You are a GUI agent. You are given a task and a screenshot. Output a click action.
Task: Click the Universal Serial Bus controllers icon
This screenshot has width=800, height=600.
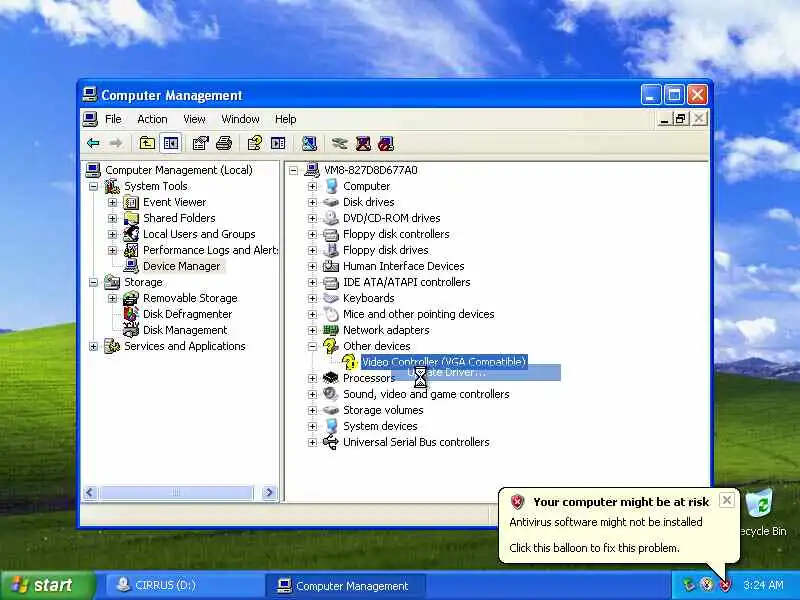[331, 442]
